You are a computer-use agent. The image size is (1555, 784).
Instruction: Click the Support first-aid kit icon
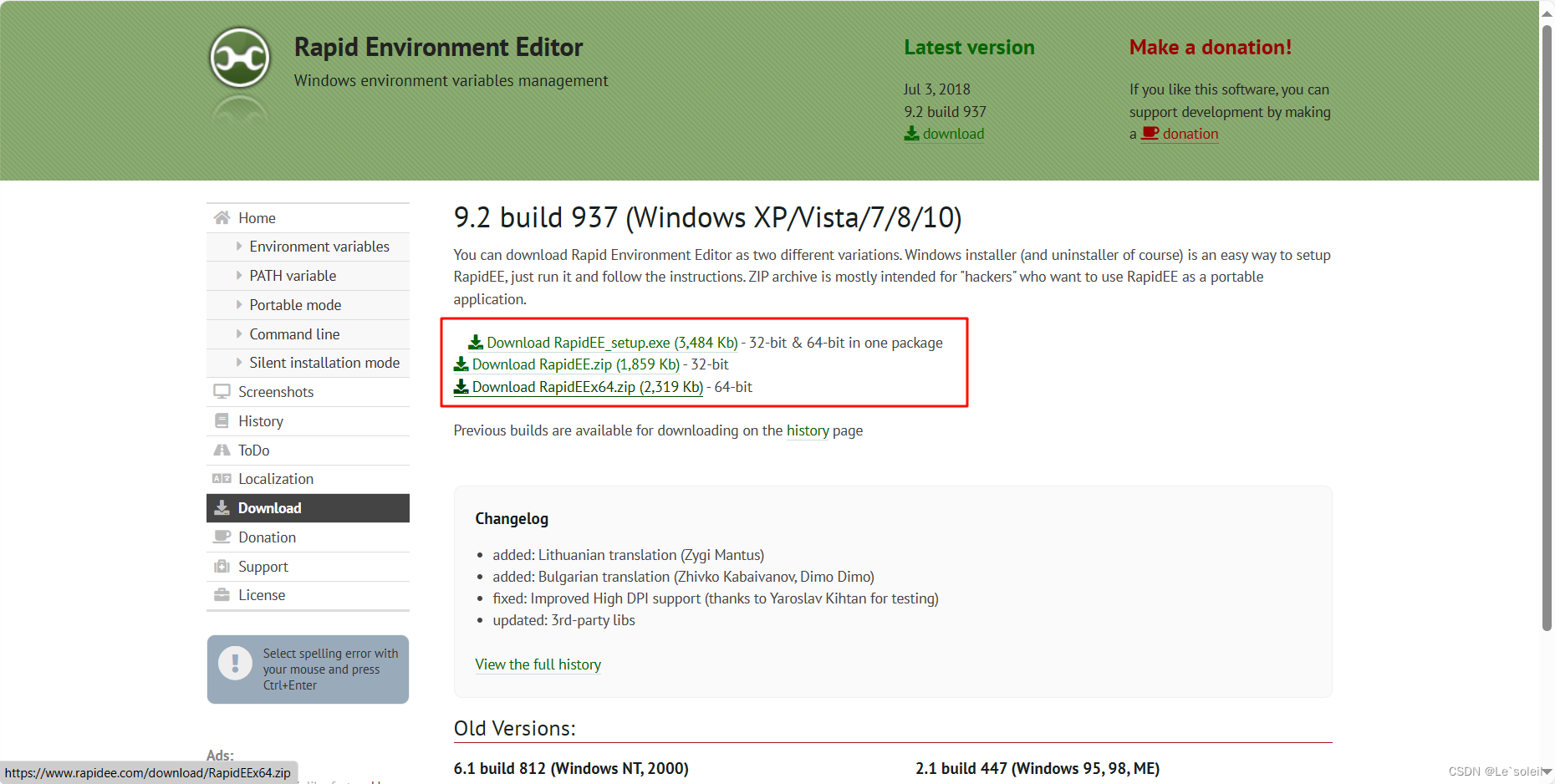pos(222,566)
